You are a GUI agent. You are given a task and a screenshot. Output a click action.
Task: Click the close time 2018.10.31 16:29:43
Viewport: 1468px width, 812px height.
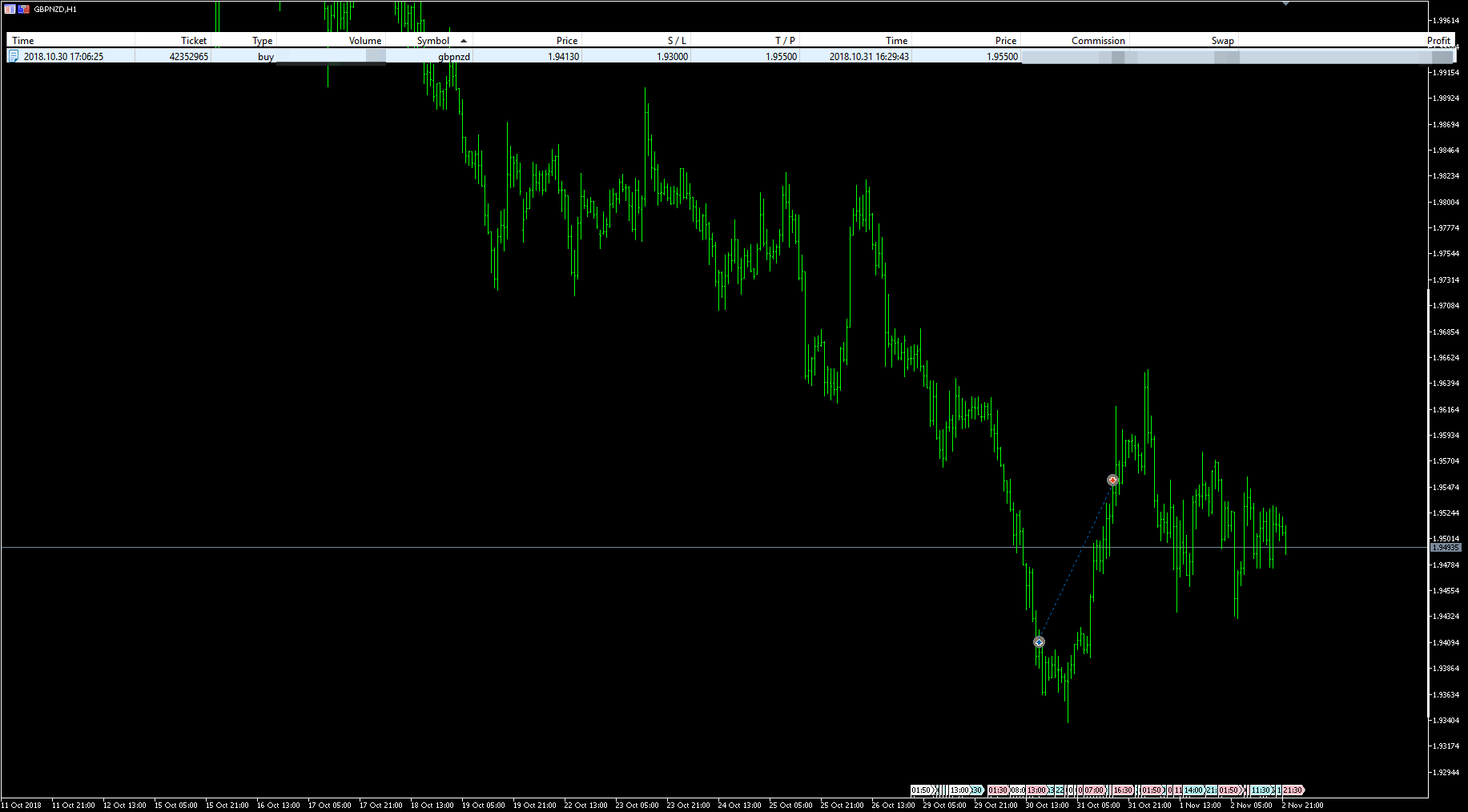click(869, 57)
